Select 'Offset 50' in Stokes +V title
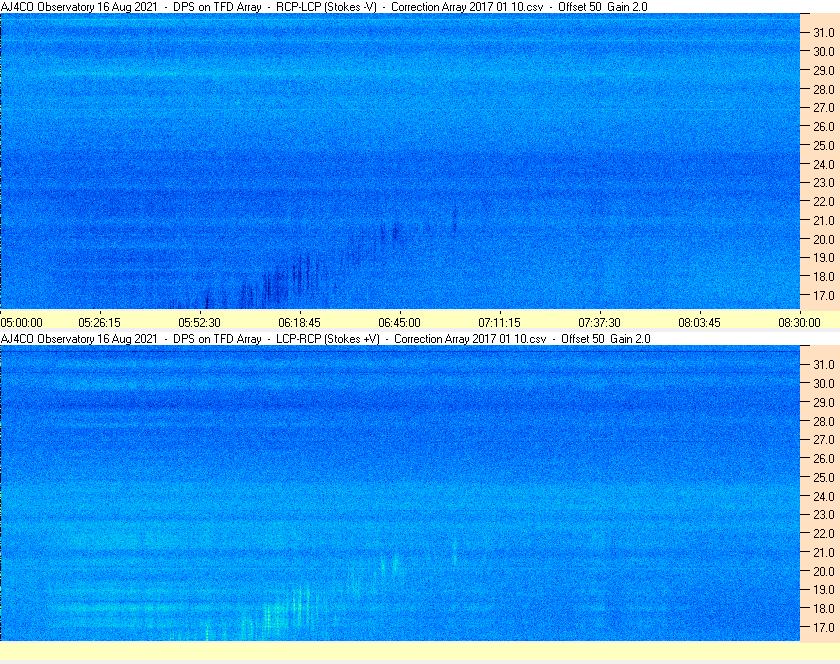This screenshot has width=840, height=664. pos(583,339)
